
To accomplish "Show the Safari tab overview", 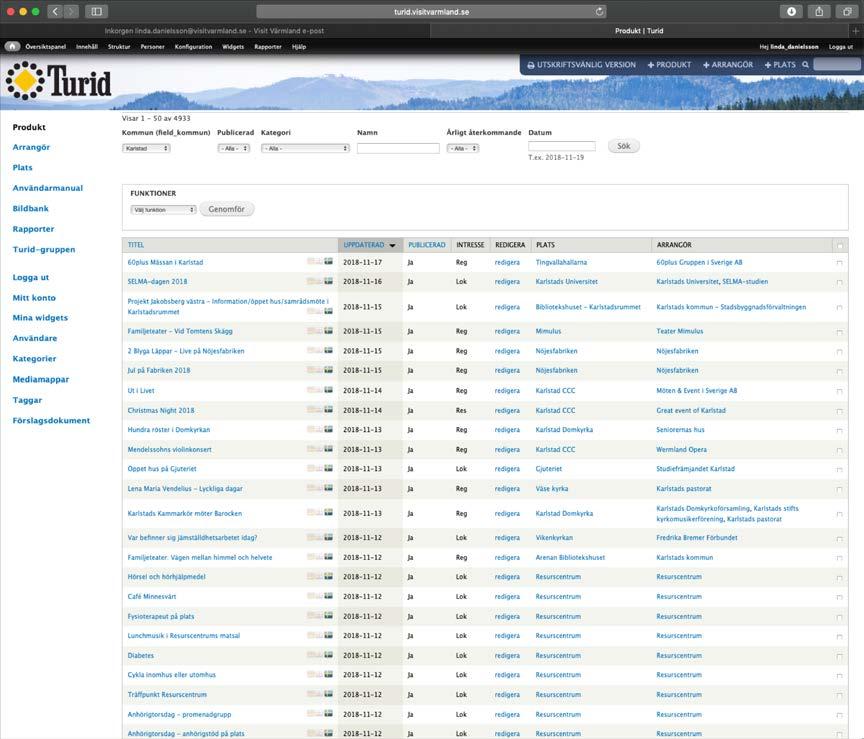I will (847, 12).
